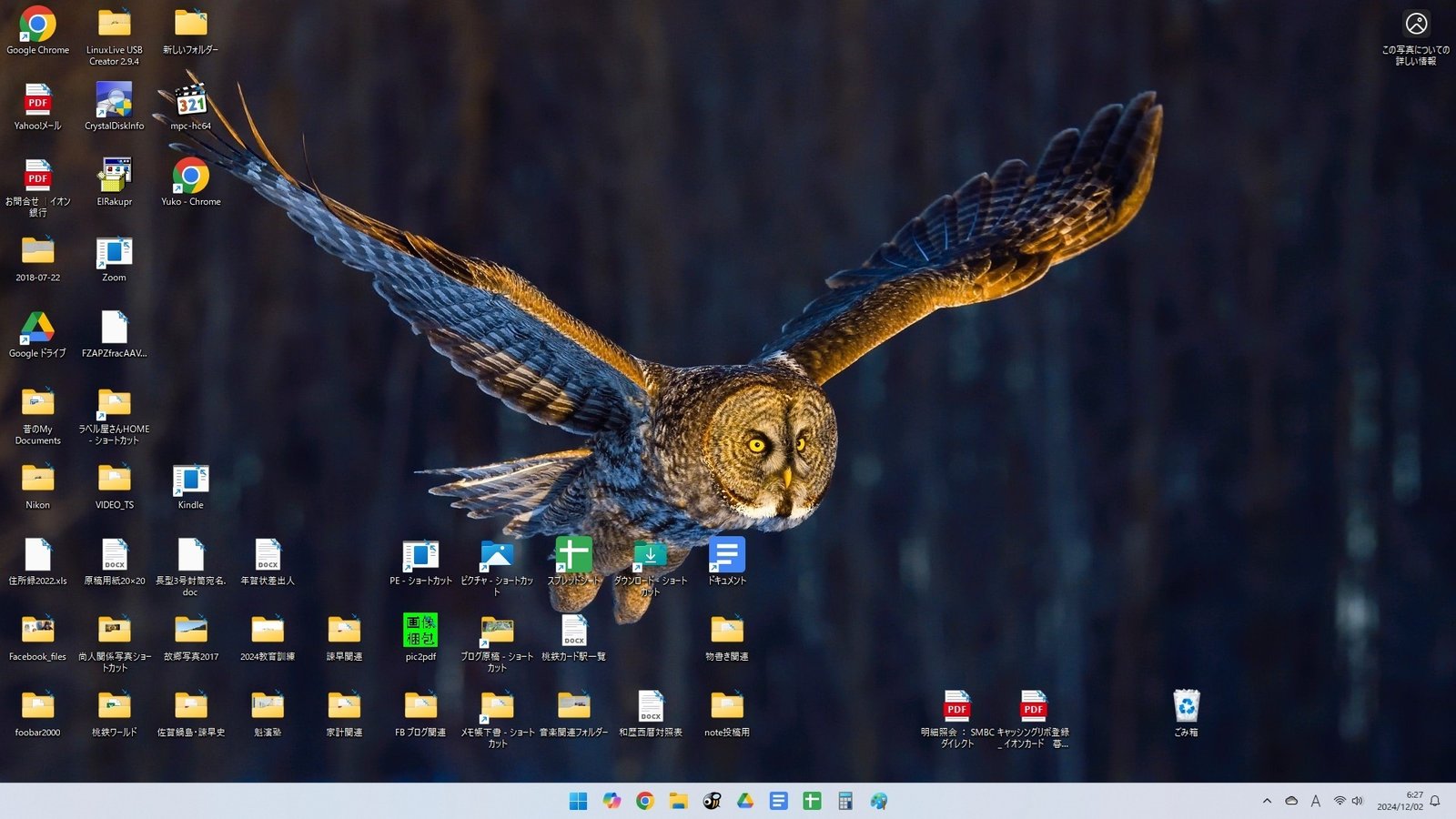Launch the Zoom shortcut
The image size is (1456, 819).
pos(114,259)
